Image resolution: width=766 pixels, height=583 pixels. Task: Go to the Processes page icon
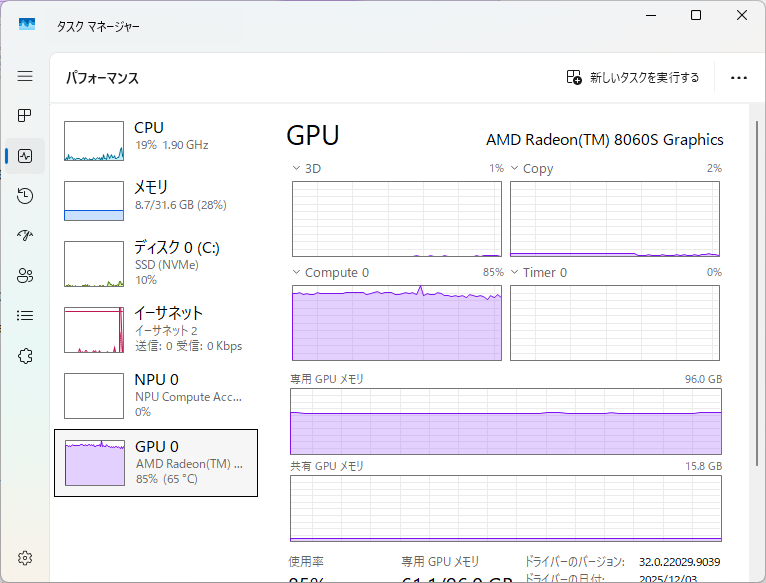click(x=25, y=116)
